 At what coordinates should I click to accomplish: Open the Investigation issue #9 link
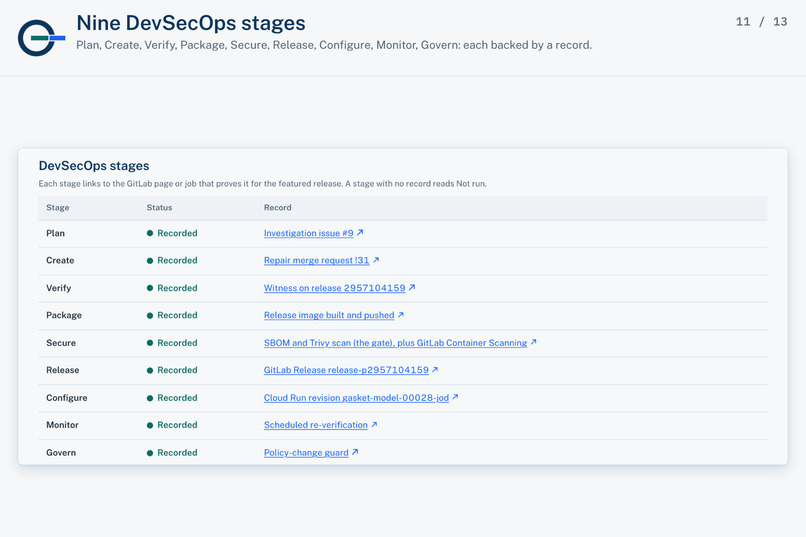pos(308,233)
